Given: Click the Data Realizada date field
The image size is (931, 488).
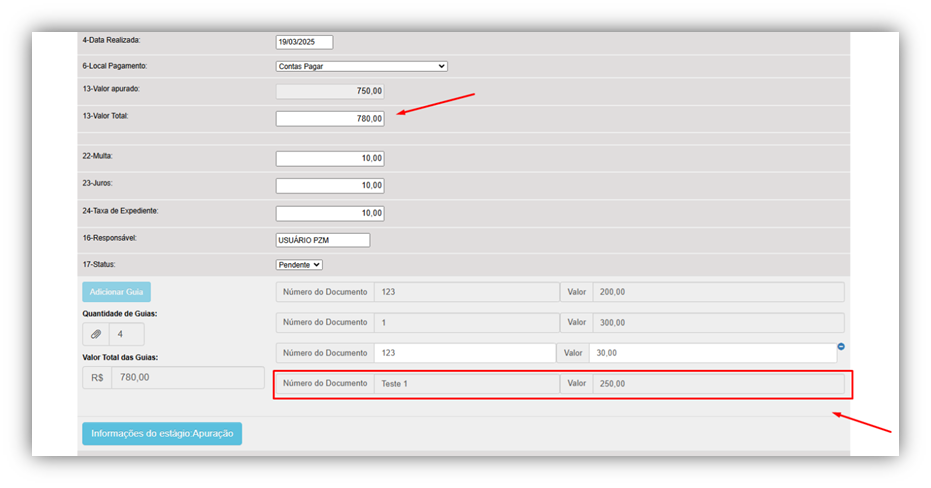Looking at the screenshot, I should 304,42.
